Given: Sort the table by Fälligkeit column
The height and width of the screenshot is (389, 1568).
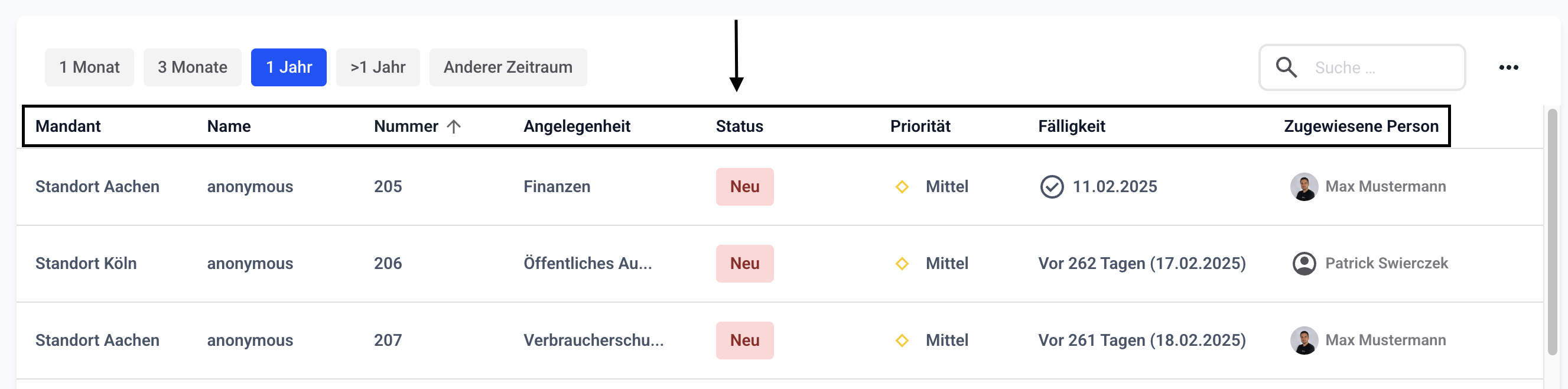Looking at the screenshot, I should click(1071, 127).
